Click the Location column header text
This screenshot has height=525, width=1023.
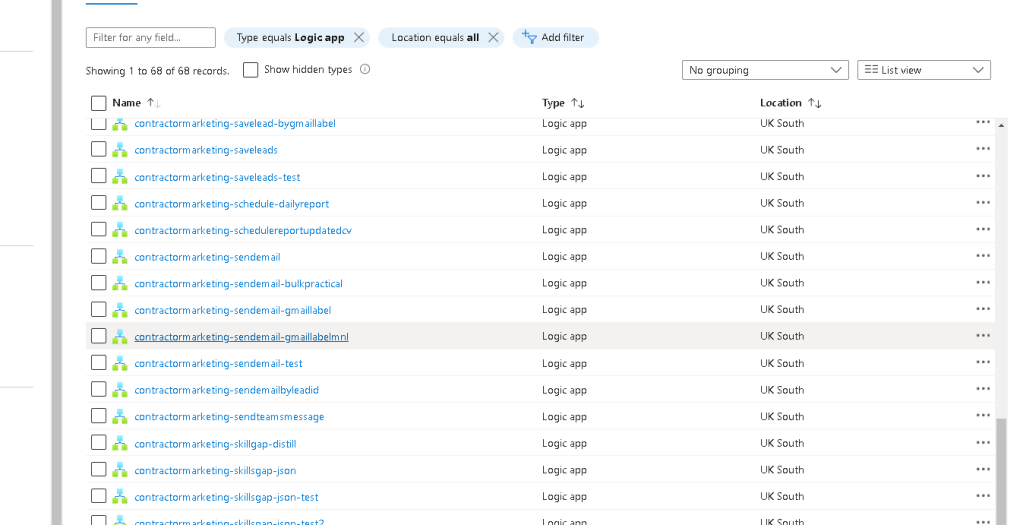(780, 103)
